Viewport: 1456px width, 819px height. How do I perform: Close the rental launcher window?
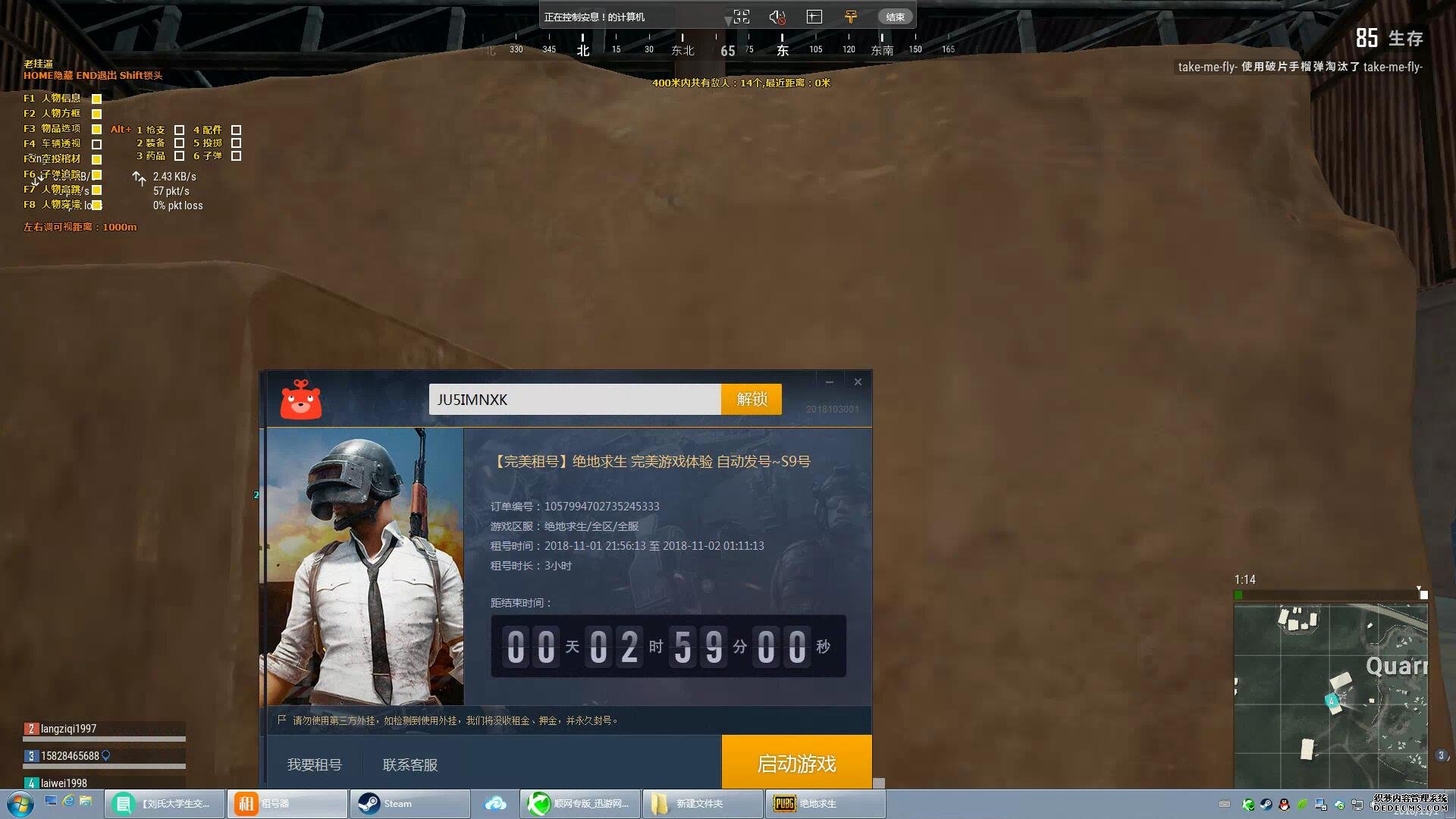click(x=858, y=381)
